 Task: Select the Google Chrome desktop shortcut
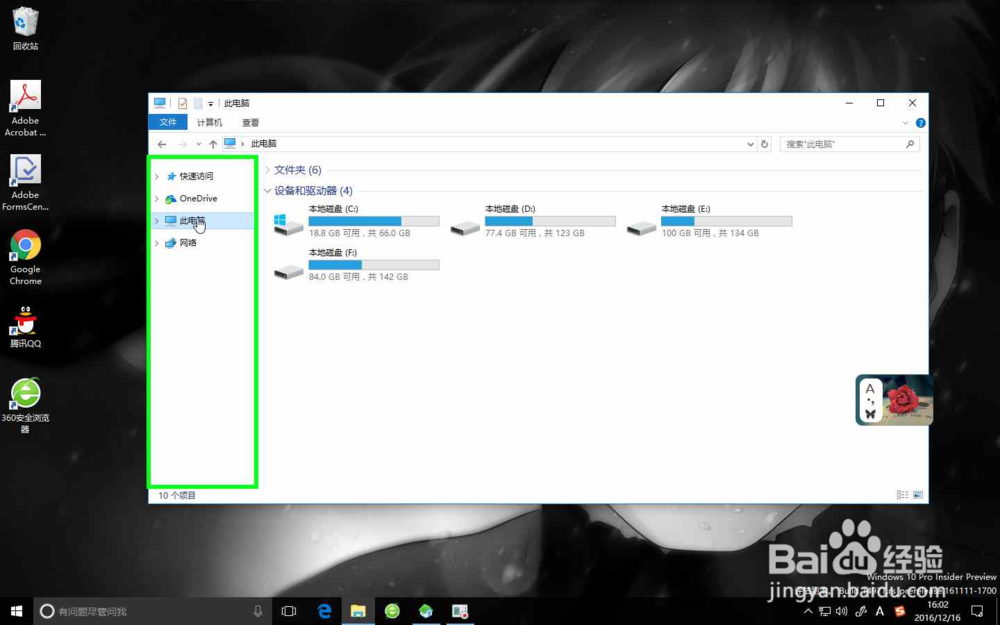click(25, 257)
